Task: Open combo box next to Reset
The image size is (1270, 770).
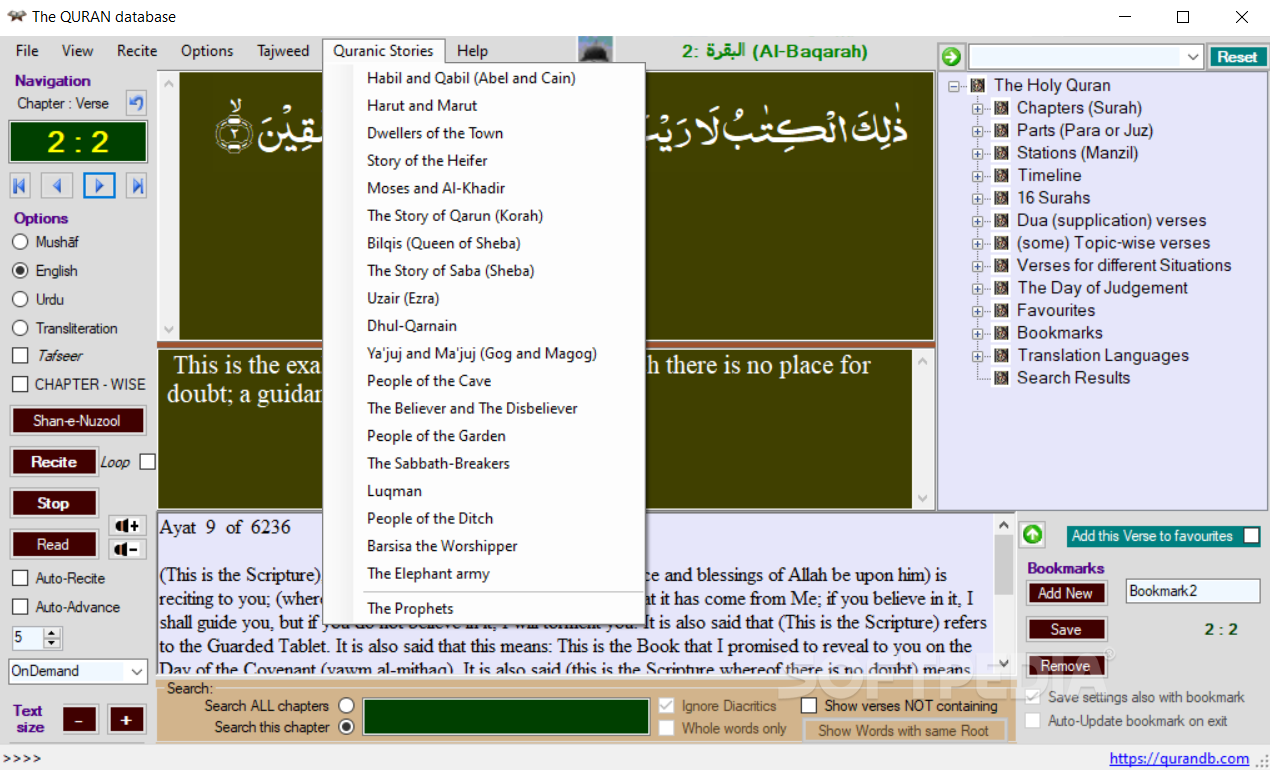Action: [1085, 57]
